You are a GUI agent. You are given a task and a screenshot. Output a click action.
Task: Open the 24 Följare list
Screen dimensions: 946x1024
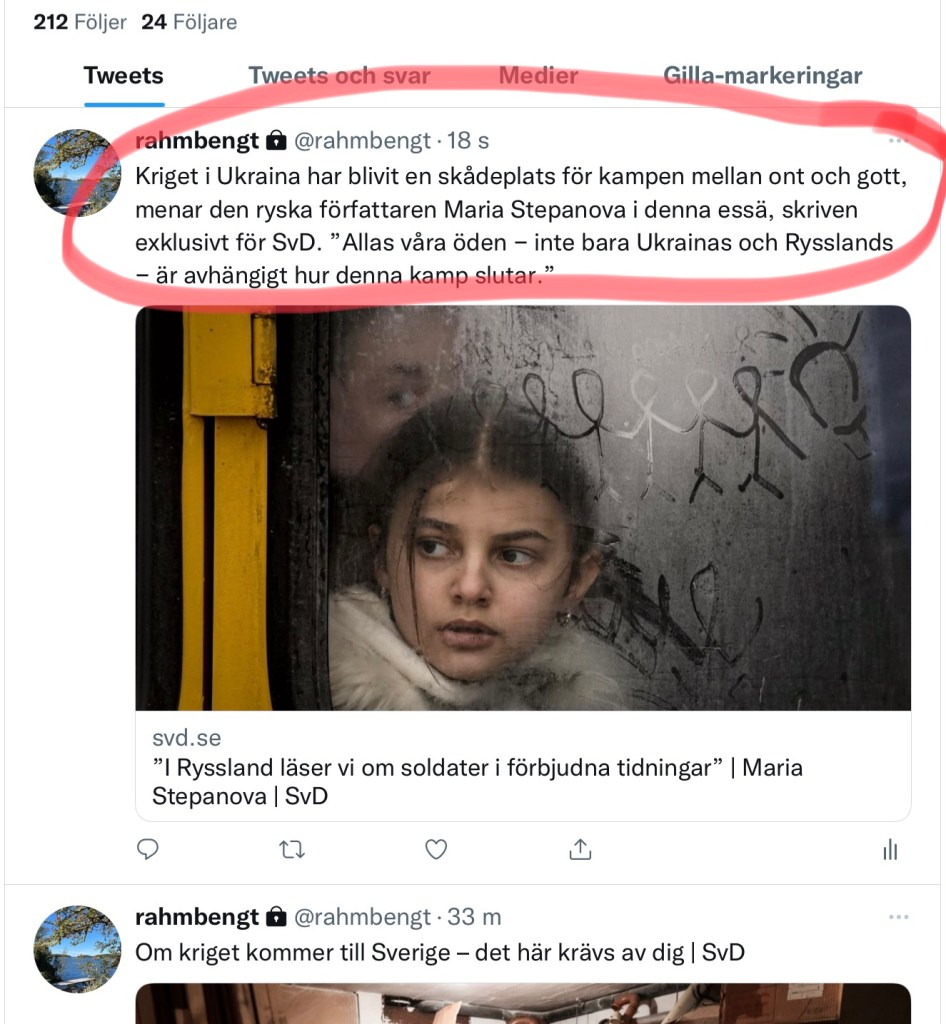coord(189,22)
